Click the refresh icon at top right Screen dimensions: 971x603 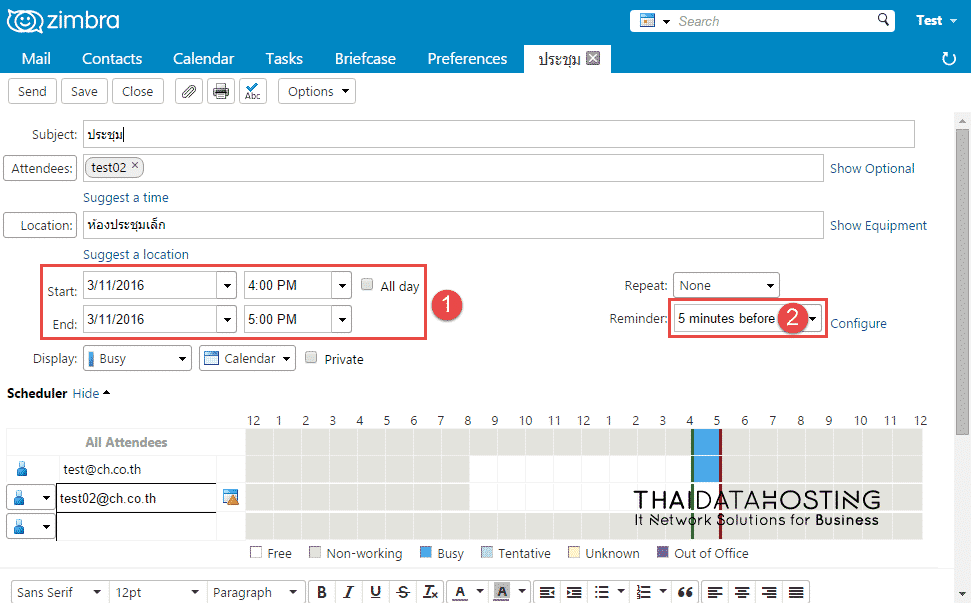(949, 59)
